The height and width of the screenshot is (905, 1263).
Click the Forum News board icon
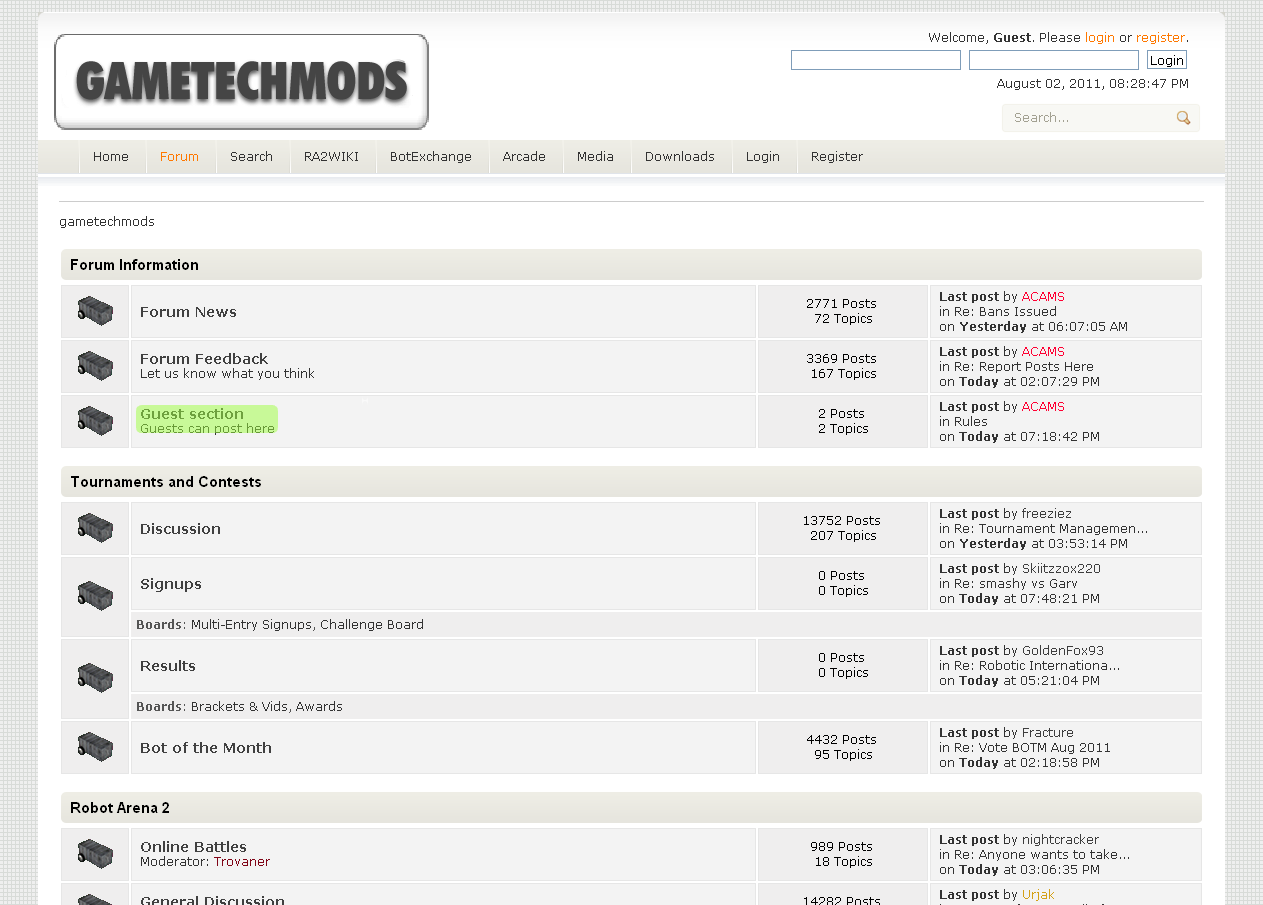[x=95, y=311]
